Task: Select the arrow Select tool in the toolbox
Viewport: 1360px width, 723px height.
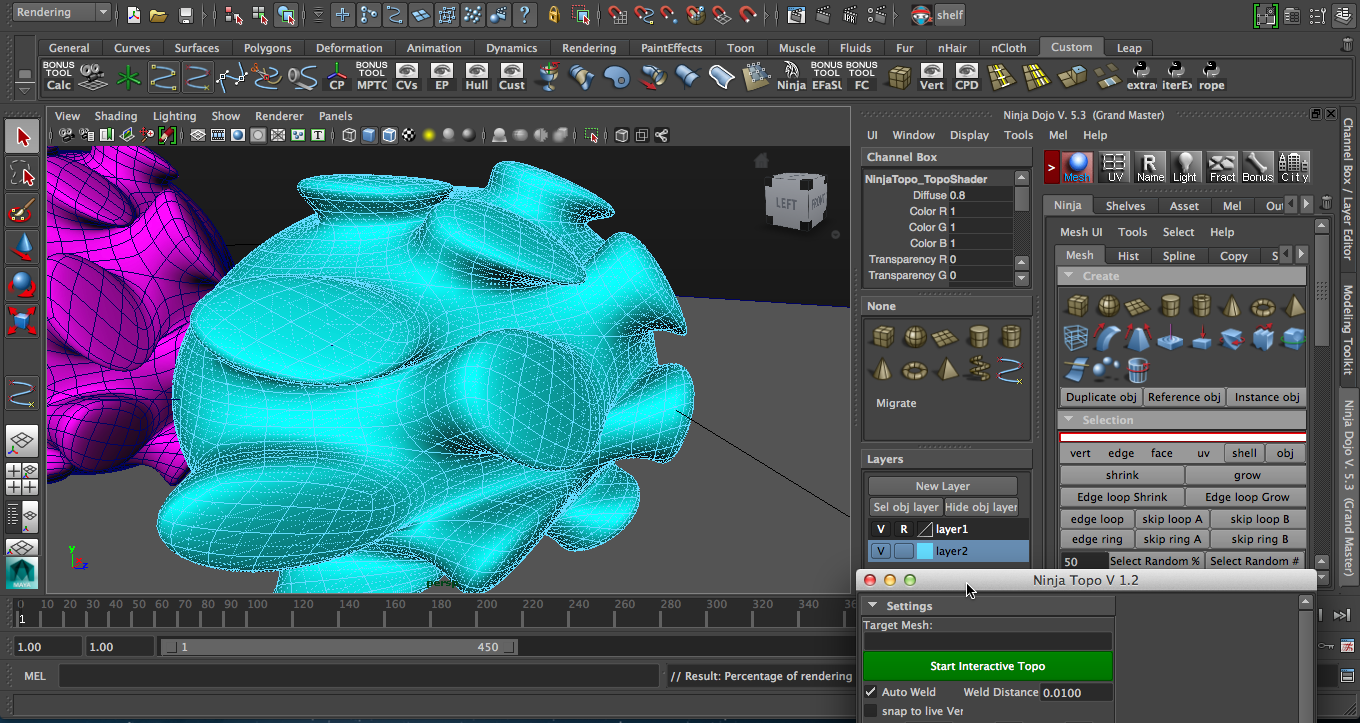Action: pos(23,137)
